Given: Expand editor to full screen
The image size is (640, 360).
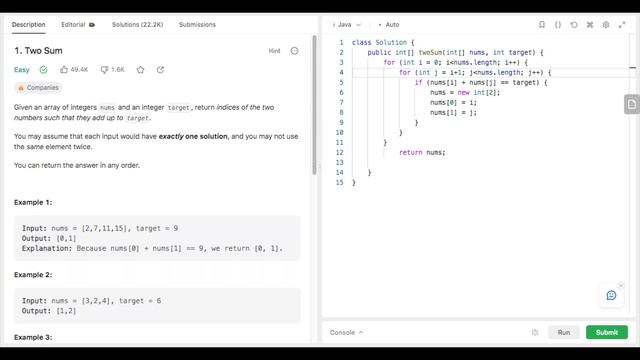Looking at the screenshot, I should pyautogui.click(x=622, y=24).
